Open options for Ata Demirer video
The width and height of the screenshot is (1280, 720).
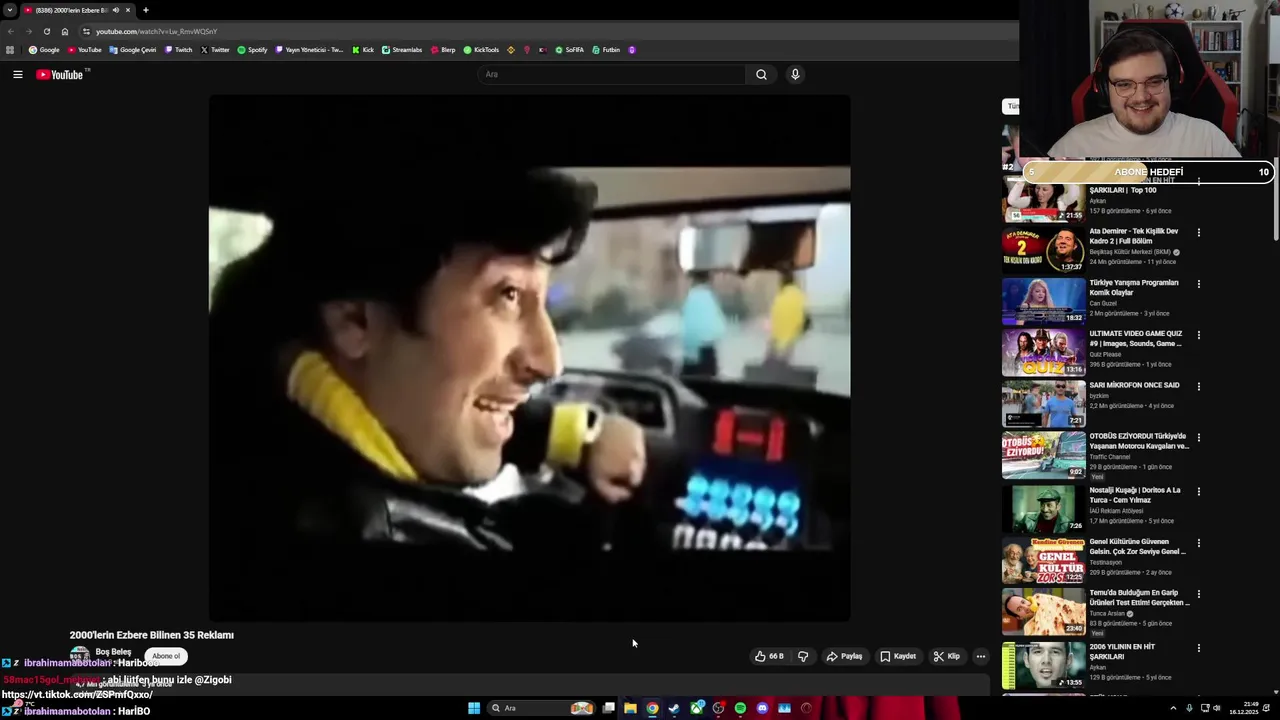(x=1199, y=233)
